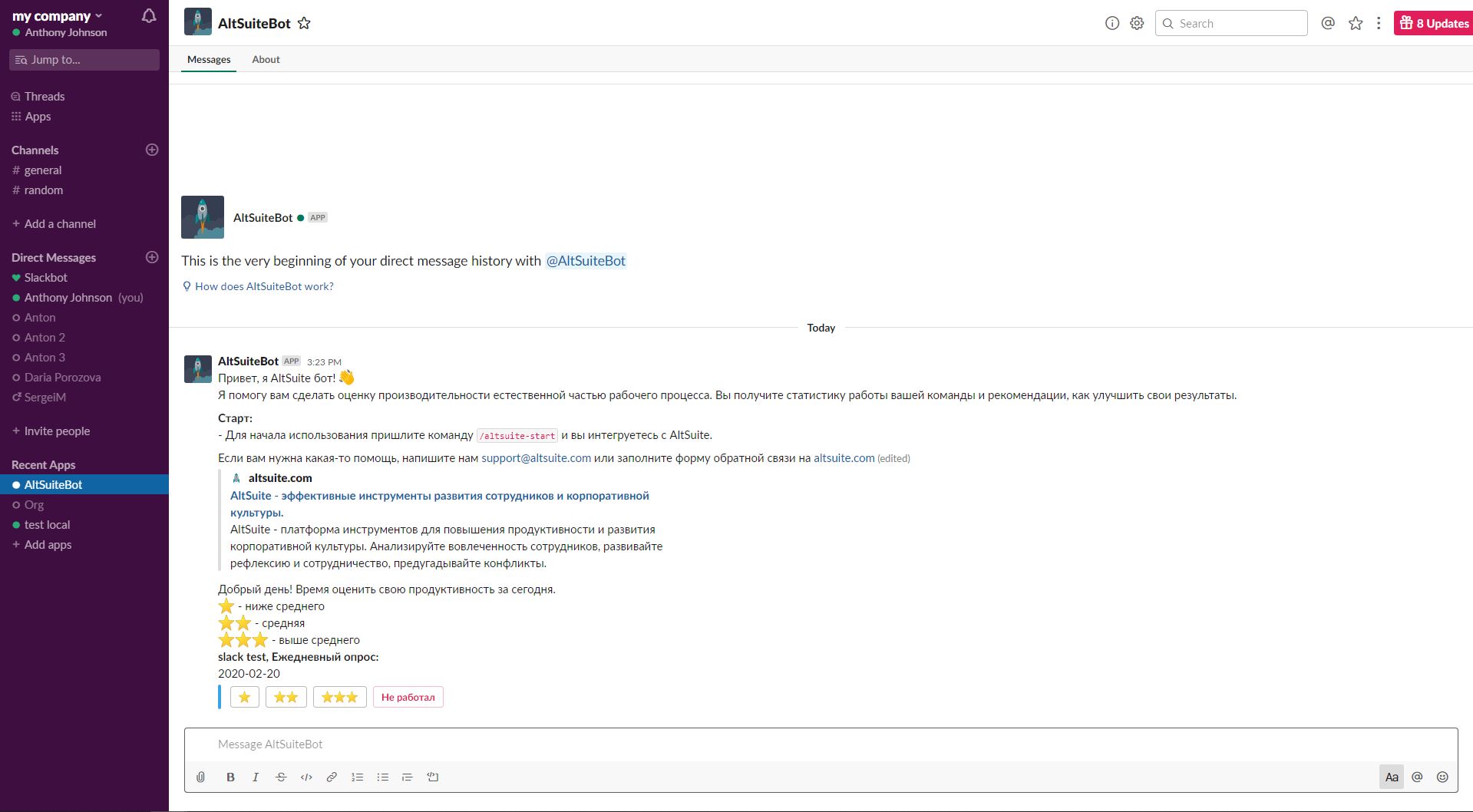Start a new direct message with plus icon
Screen dimensions: 1473x812
point(152,257)
